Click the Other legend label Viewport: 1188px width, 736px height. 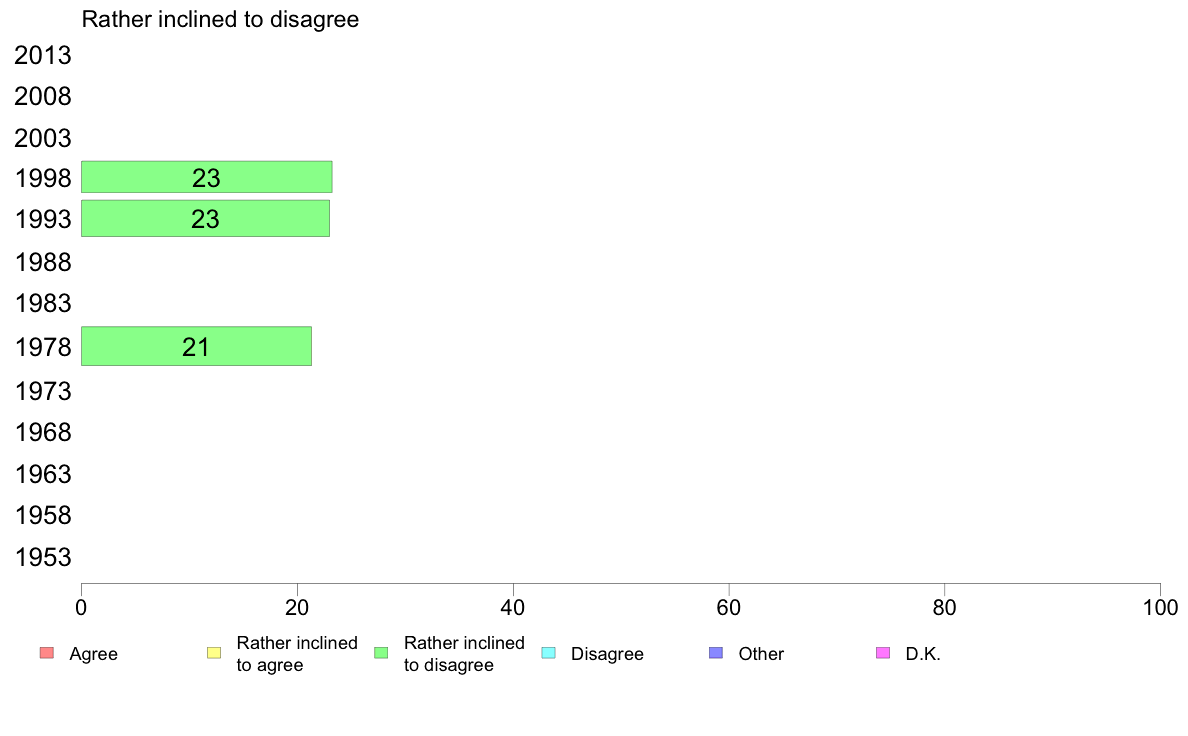point(761,654)
